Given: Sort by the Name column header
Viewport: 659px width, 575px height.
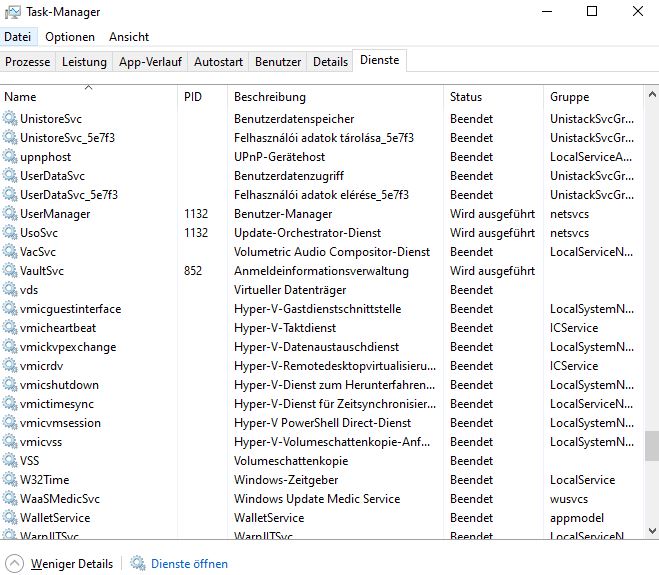Looking at the screenshot, I should point(89,97).
